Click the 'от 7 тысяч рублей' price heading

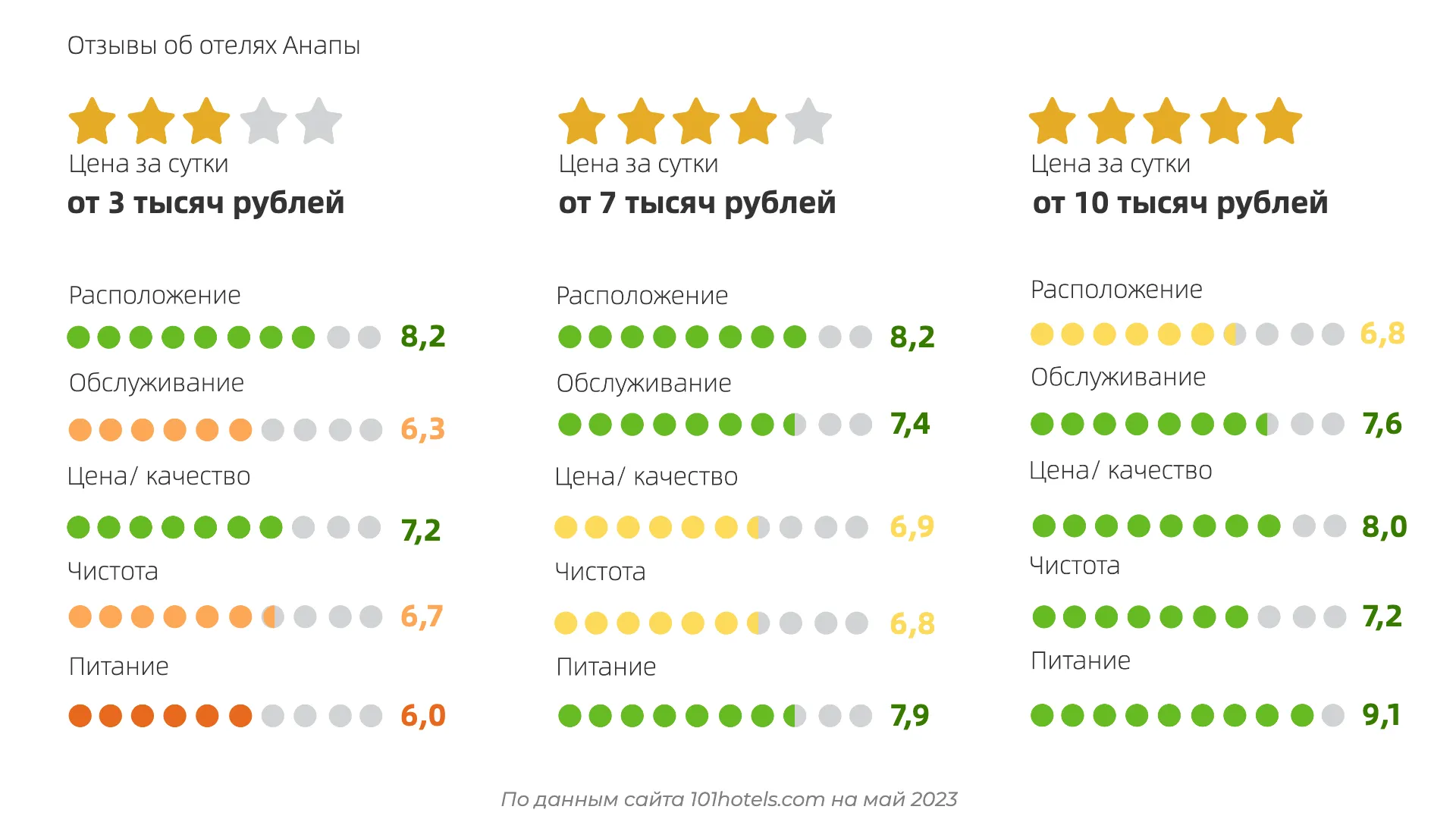tap(697, 203)
